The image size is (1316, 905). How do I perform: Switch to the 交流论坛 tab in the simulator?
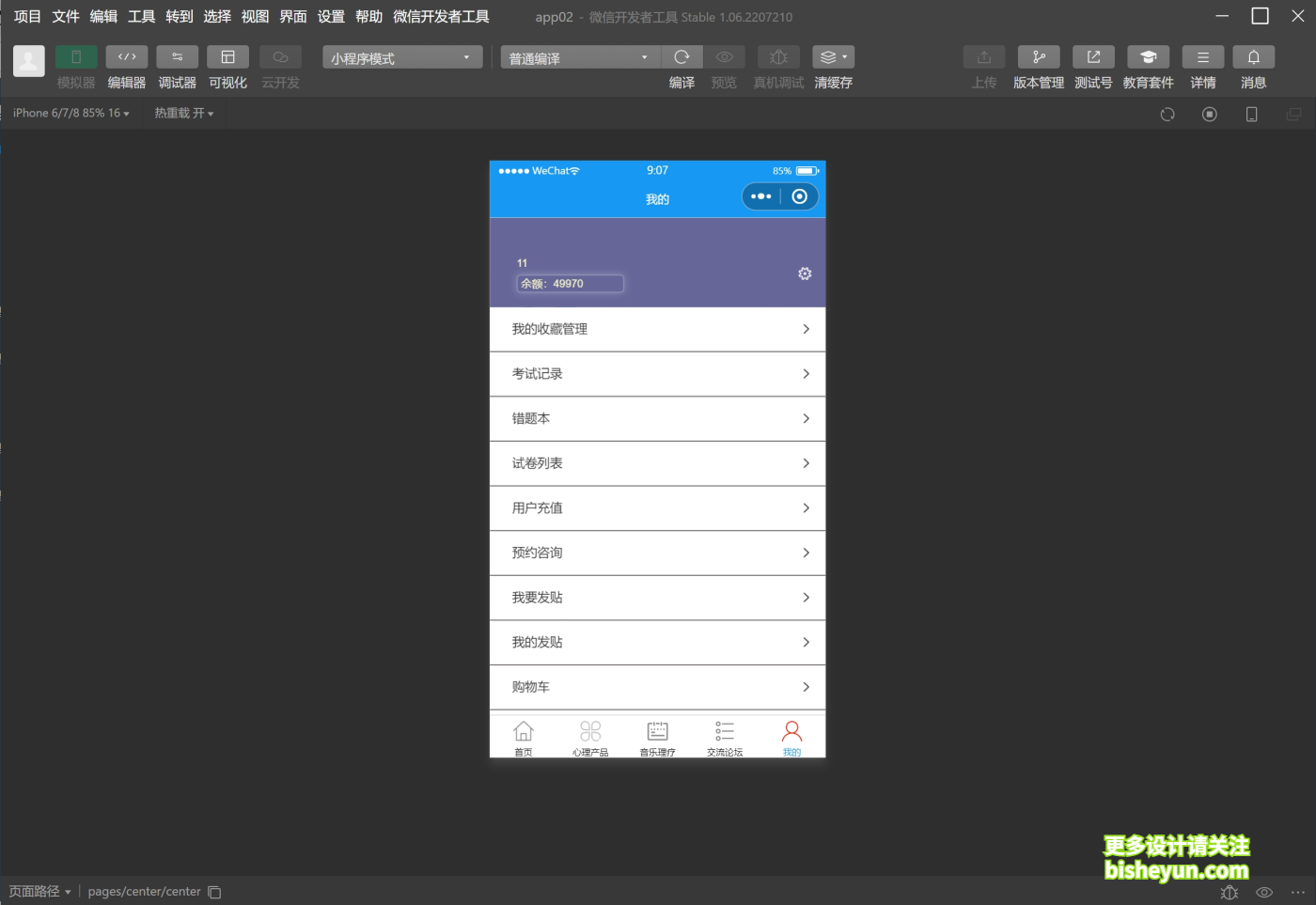724,737
